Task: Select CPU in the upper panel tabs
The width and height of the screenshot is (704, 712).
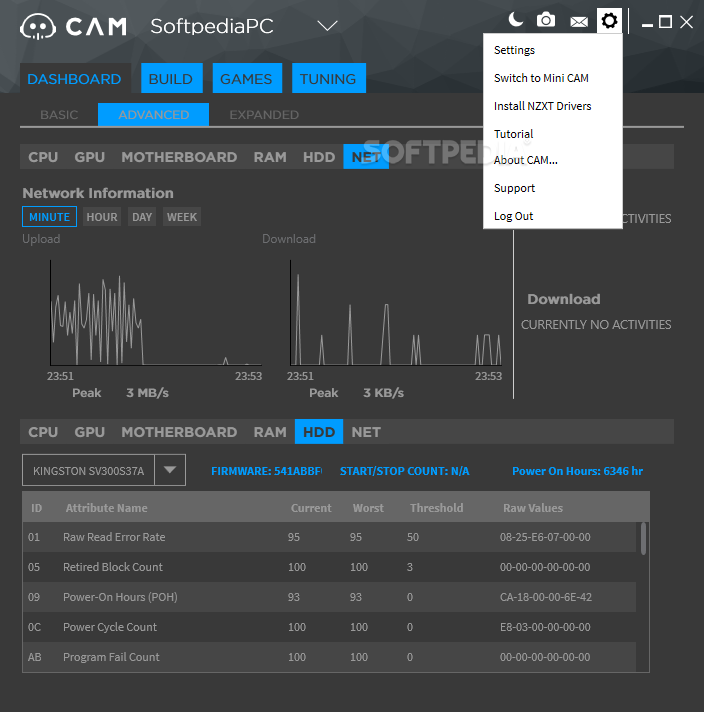Action: 43,157
